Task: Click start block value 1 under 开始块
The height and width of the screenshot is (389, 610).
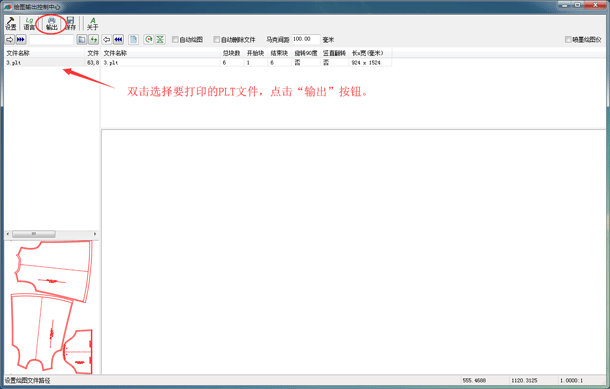Action: point(248,63)
